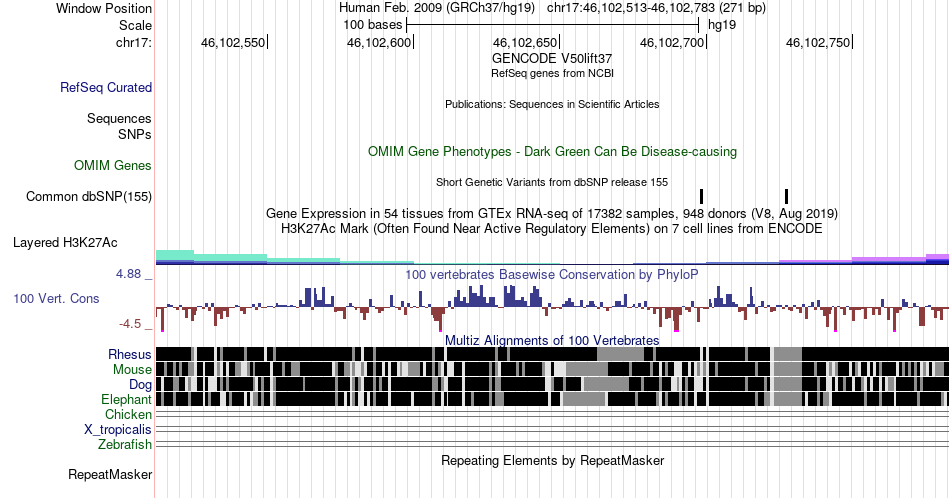Click Multiz Alignments of 100 Vertebrates title
950x498 pixels.
pos(552,340)
